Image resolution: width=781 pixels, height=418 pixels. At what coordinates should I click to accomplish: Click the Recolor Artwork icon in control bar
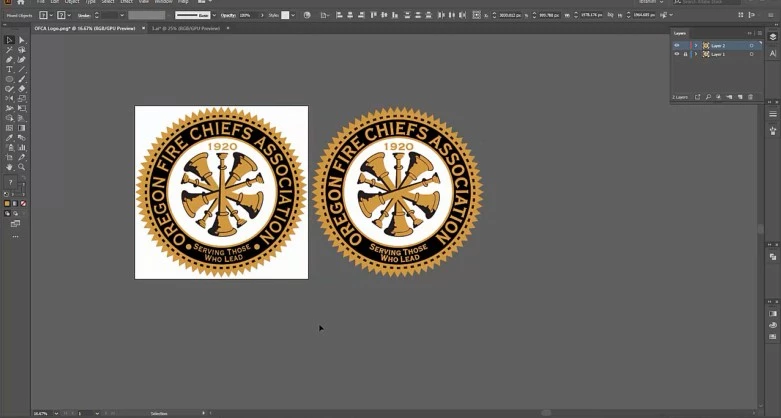pos(307,15)
